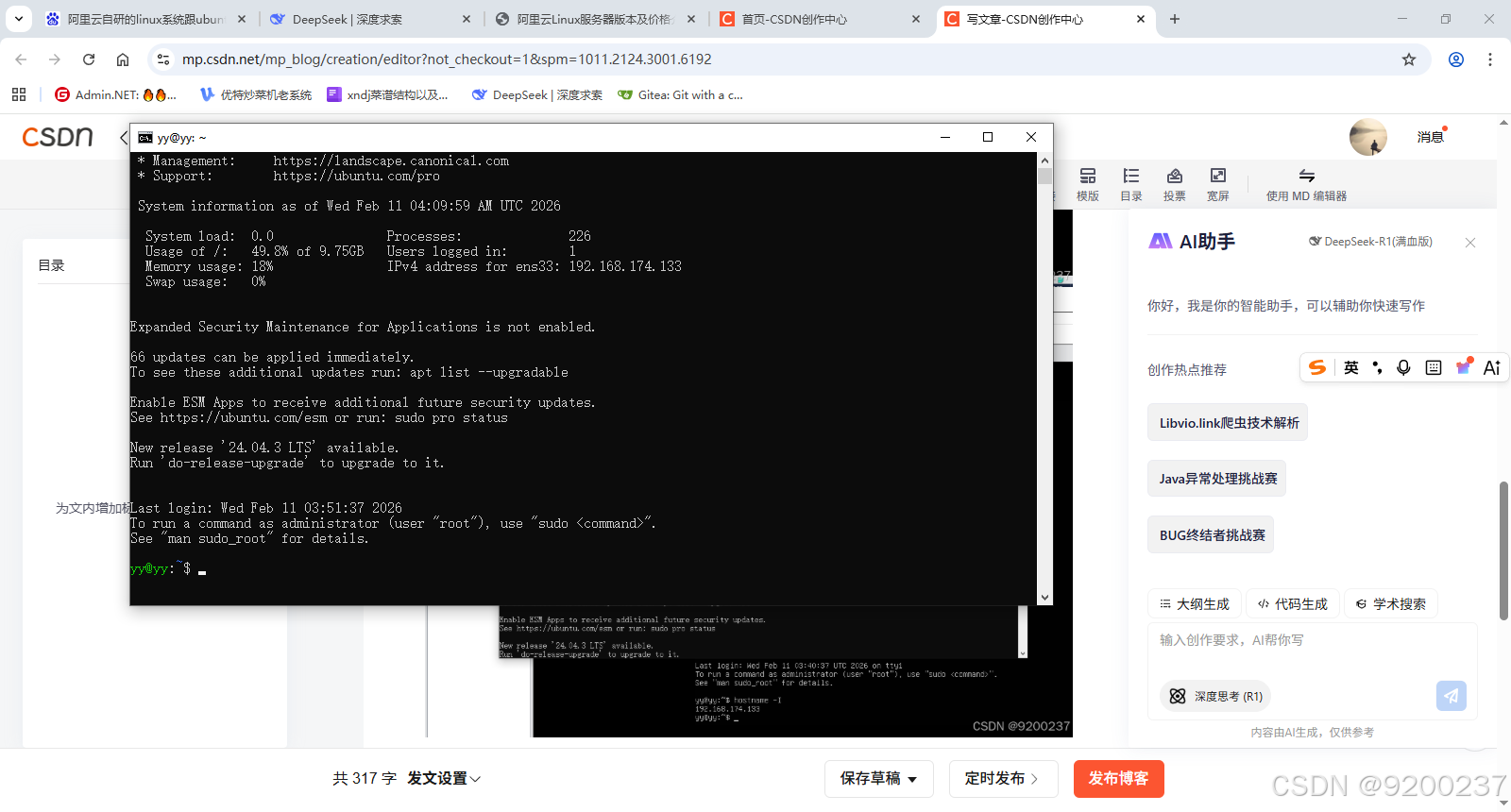Open the xndj菜谱结构以及 bookmark

coord(387,94)
